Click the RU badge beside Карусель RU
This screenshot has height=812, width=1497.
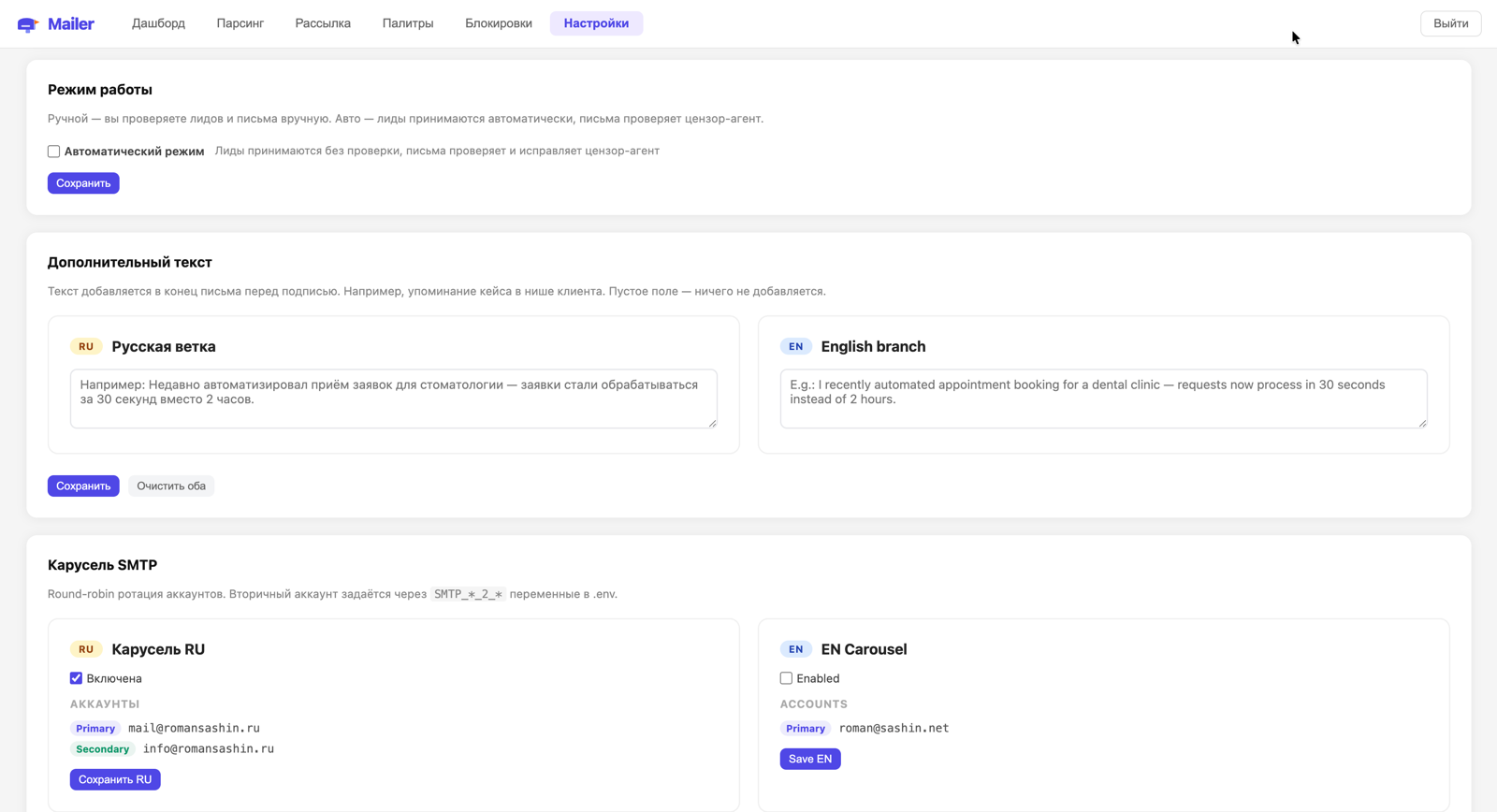(86, 649)
